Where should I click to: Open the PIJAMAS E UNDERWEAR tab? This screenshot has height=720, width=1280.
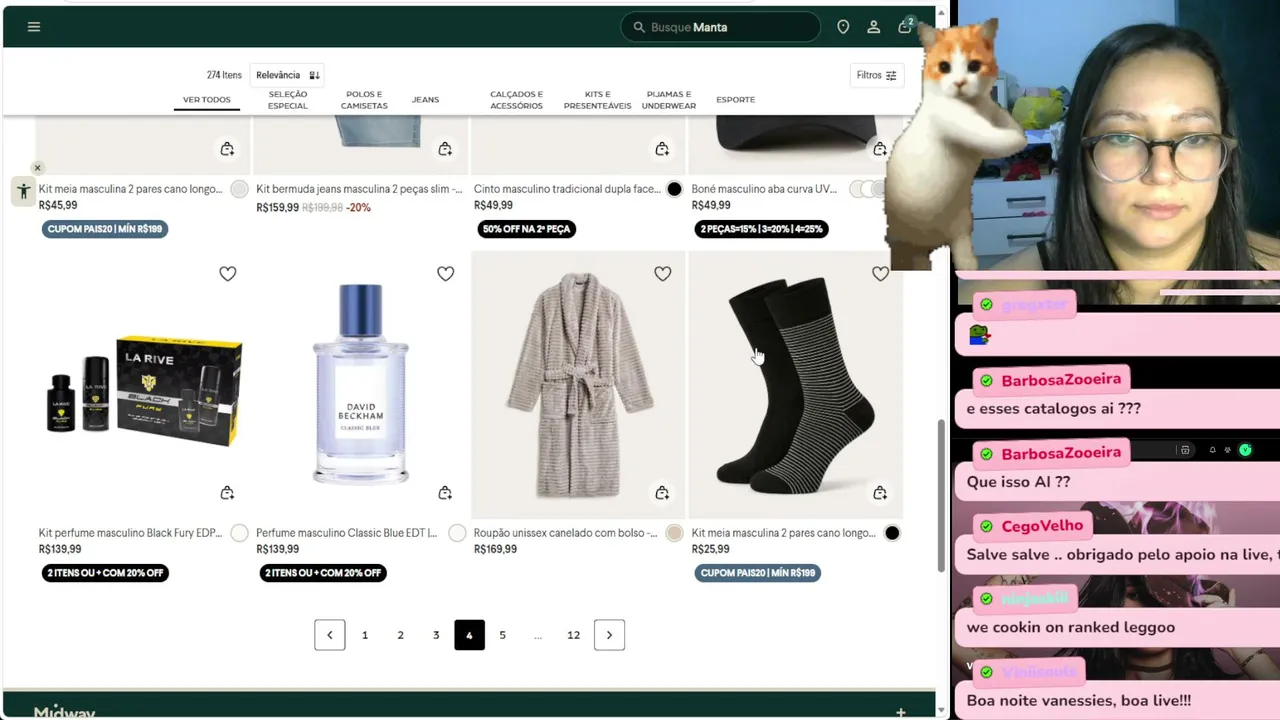click(669, 100)
